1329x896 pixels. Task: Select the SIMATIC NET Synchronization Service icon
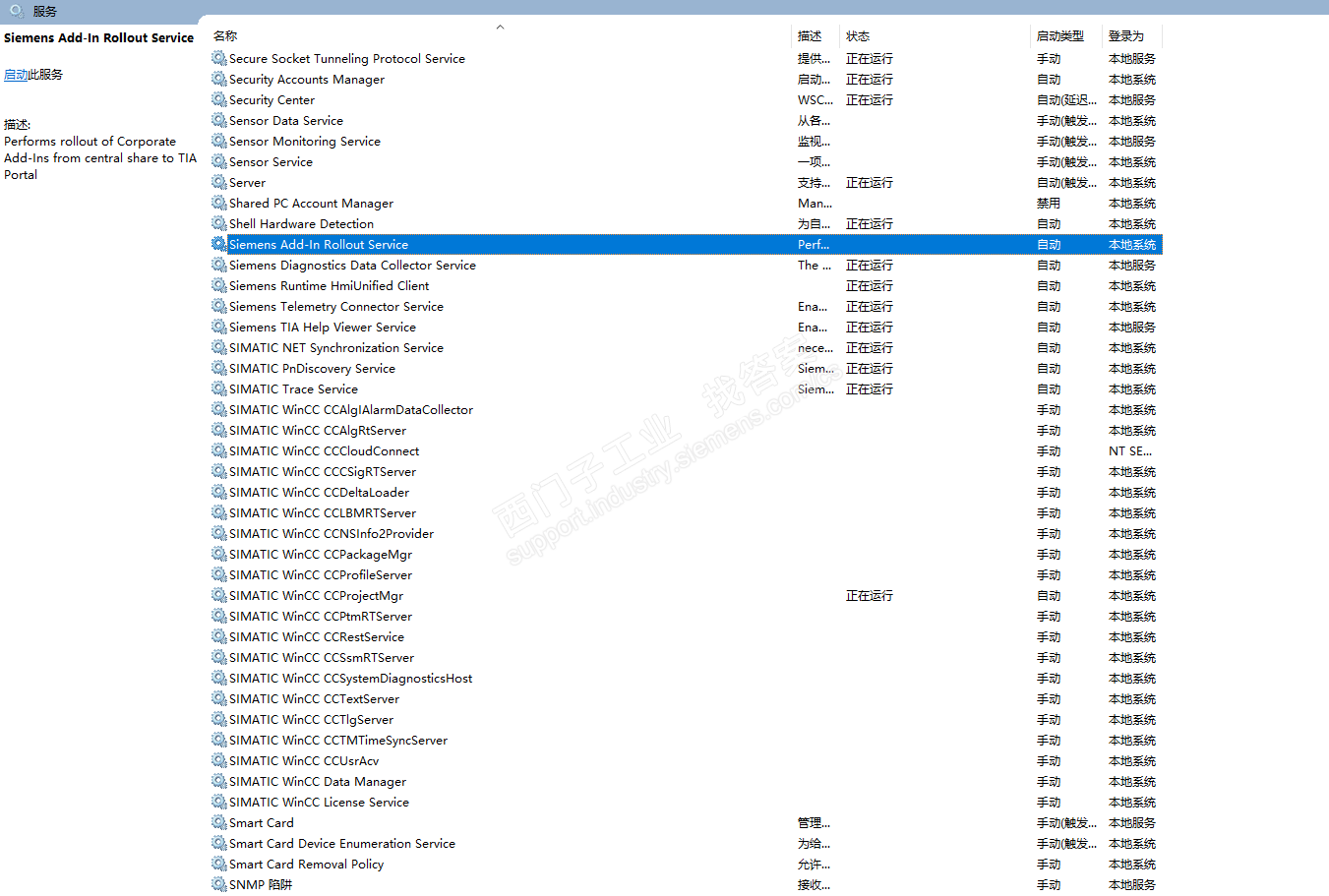pos(218,348)
